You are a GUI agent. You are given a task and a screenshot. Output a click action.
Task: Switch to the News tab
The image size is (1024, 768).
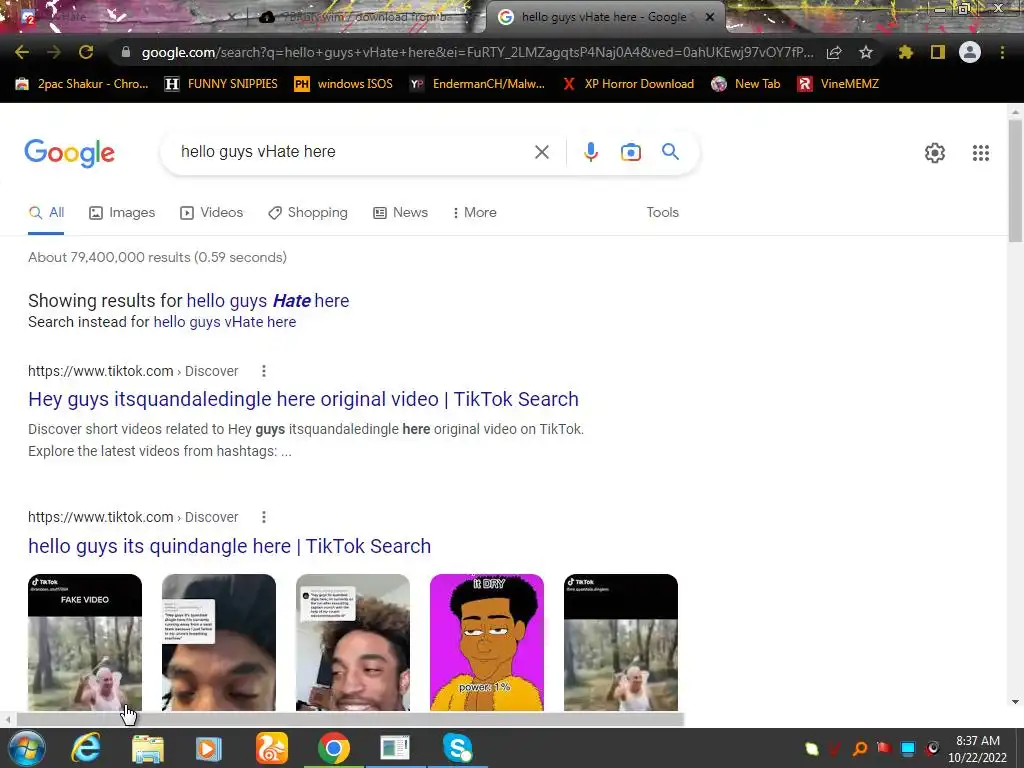[x=400, y=213]
